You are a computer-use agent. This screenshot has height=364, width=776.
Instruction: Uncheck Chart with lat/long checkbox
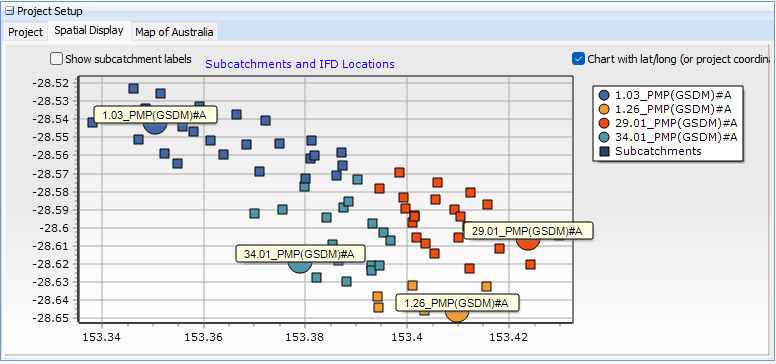point(578,59)
